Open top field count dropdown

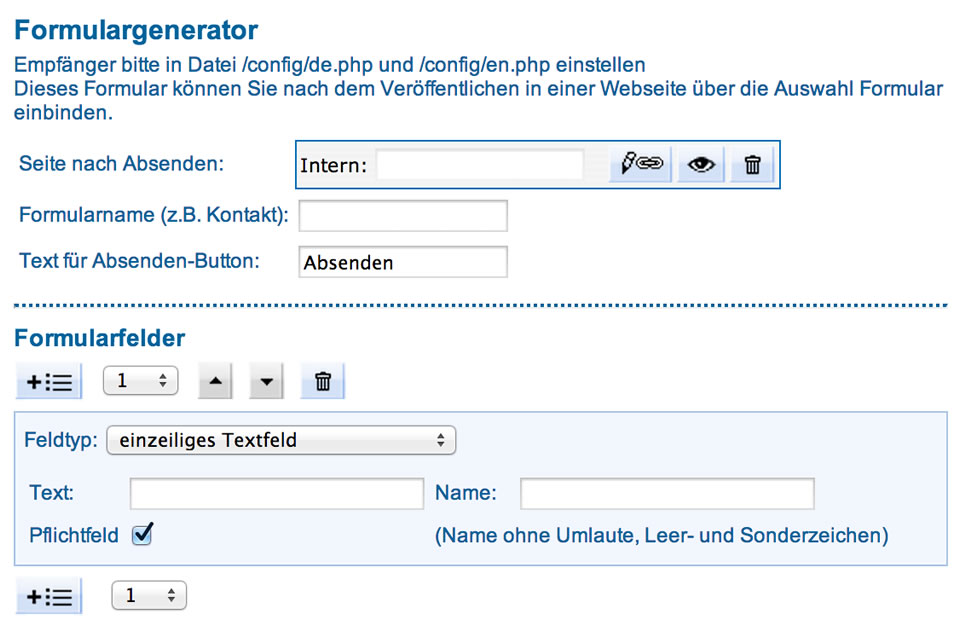pos(140,381)
